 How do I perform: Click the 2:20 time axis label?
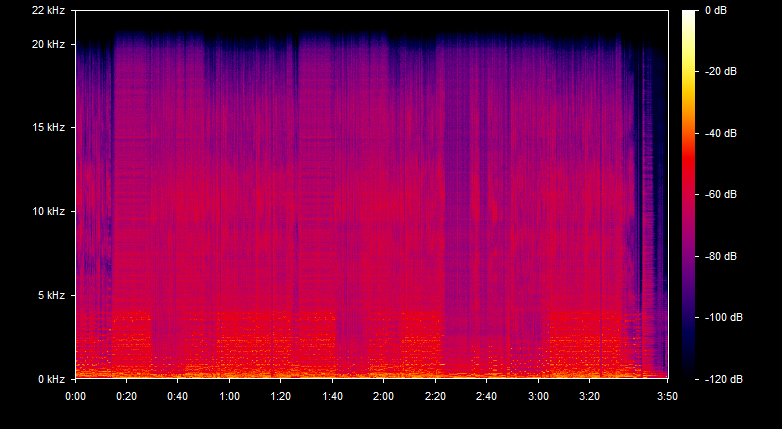[x=435, y=397]
